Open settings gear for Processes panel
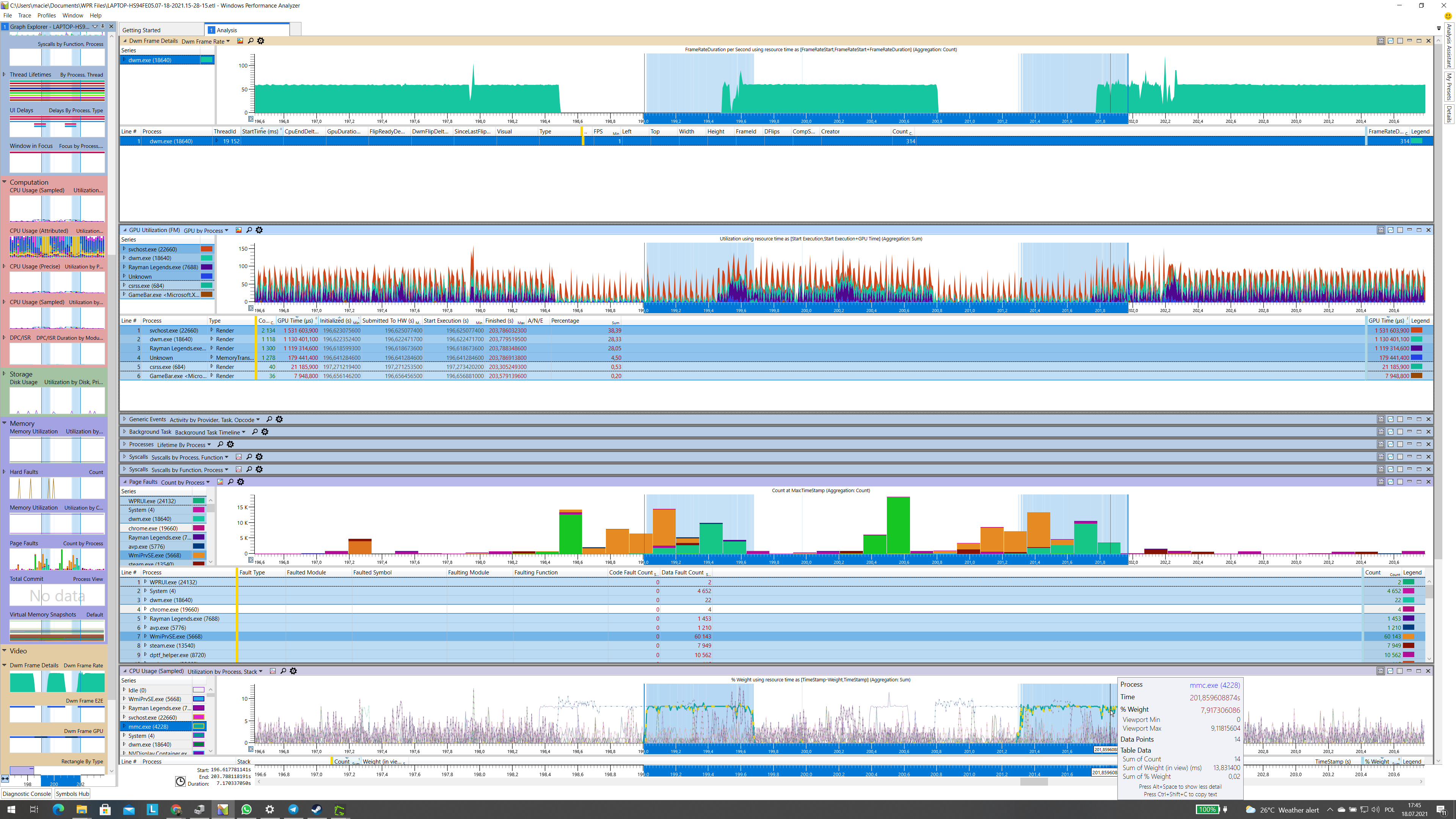Image resolution: width=1456 pixels, height=819 pixels. [231, 444]
